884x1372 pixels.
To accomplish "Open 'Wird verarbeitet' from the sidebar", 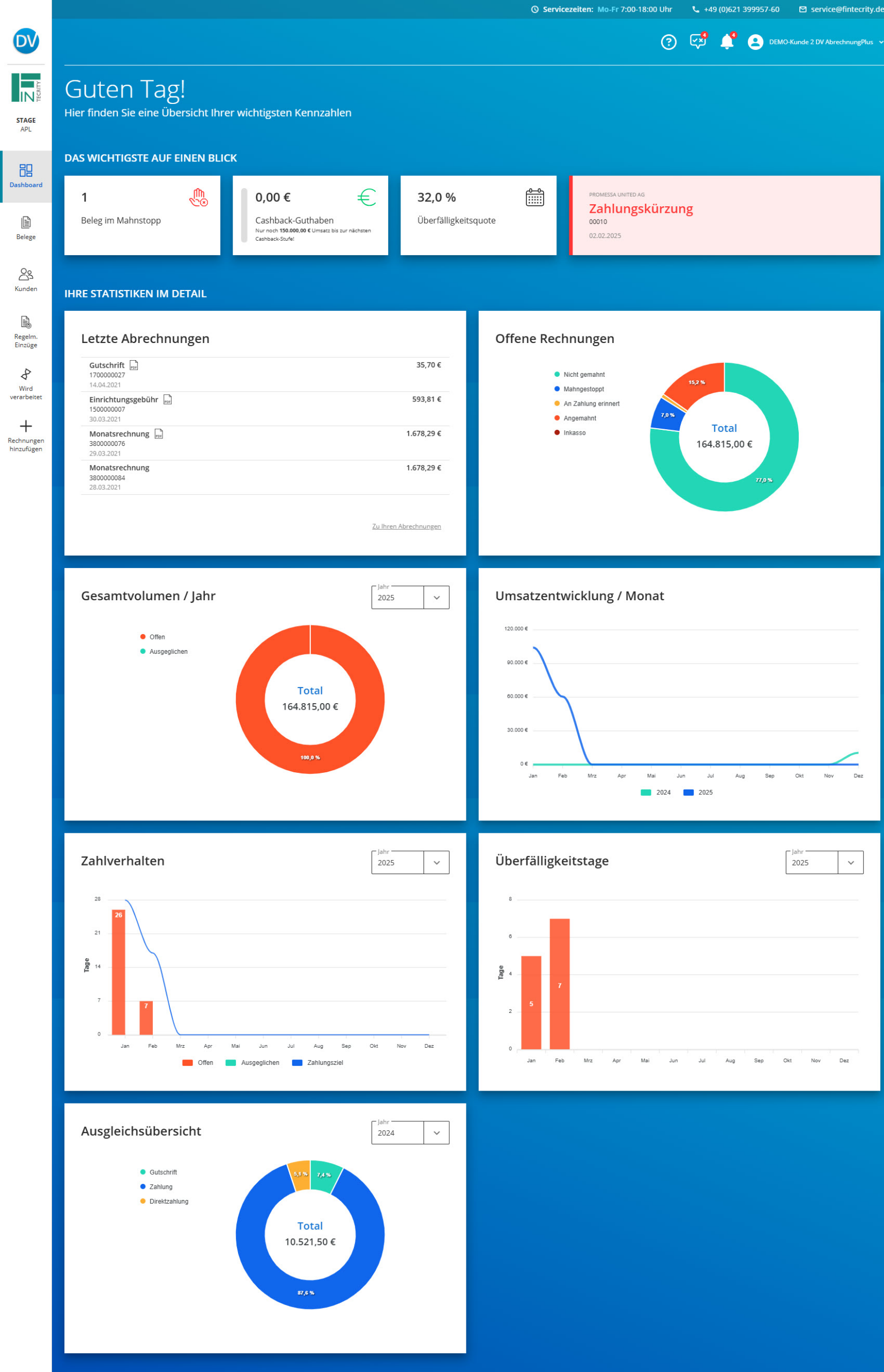I will (x=25, y=382).
